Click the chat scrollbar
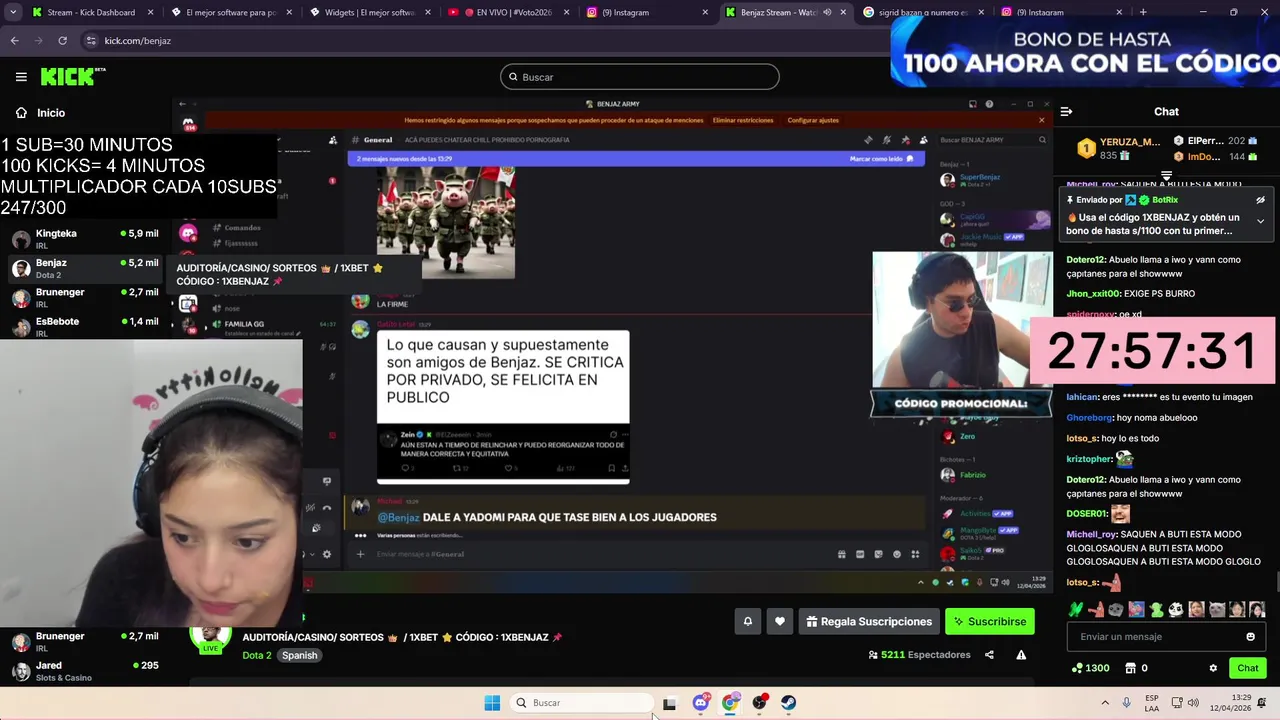The width and height of the screenshot is (1280, 720). (x=1276, y=583)
